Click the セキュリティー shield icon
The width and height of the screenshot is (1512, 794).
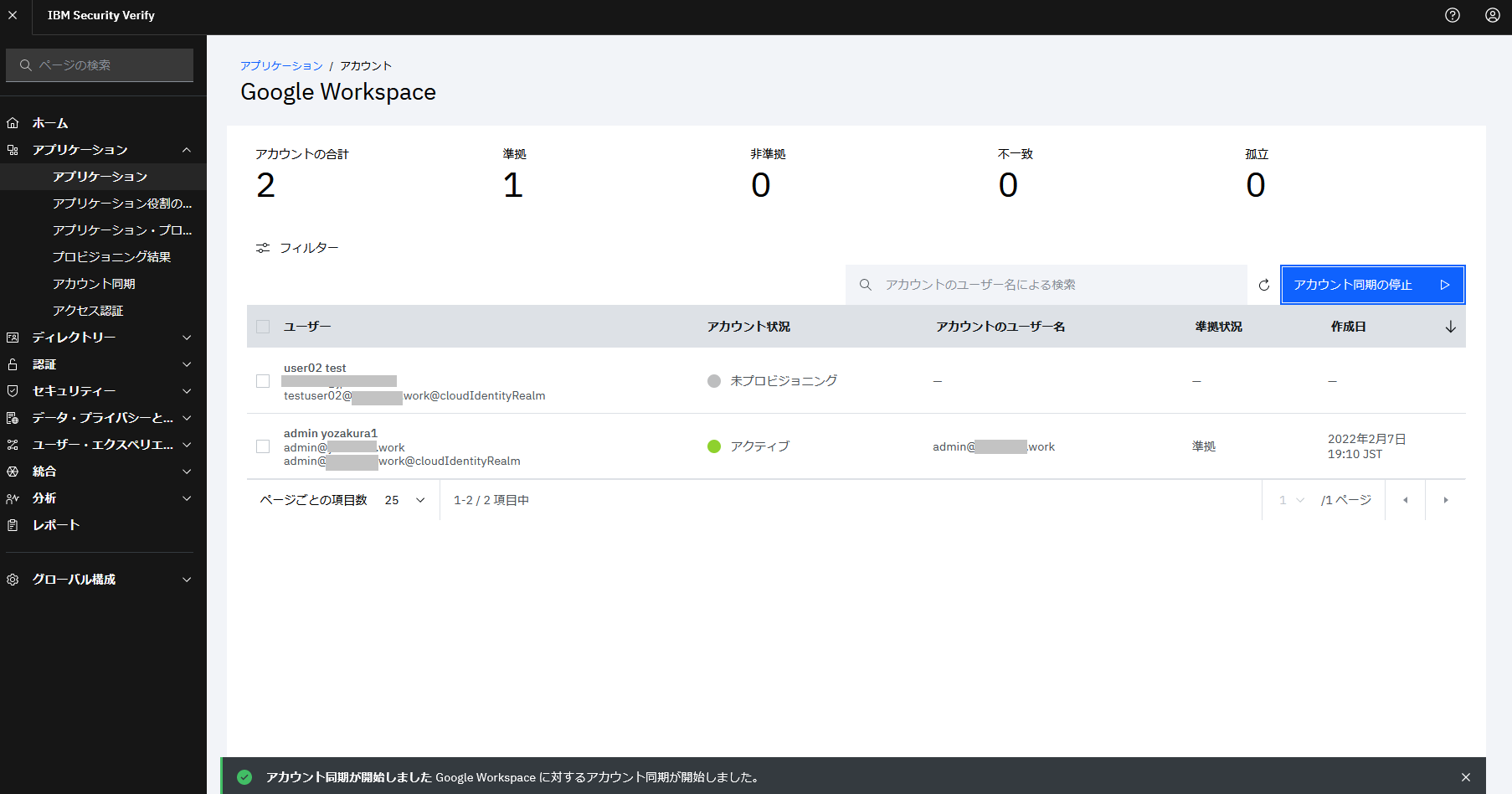pos(13,391)
